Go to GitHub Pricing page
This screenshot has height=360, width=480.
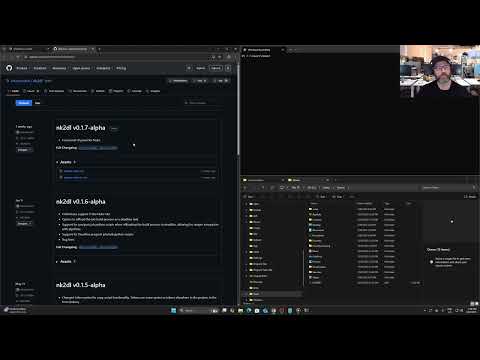(121, 68)
